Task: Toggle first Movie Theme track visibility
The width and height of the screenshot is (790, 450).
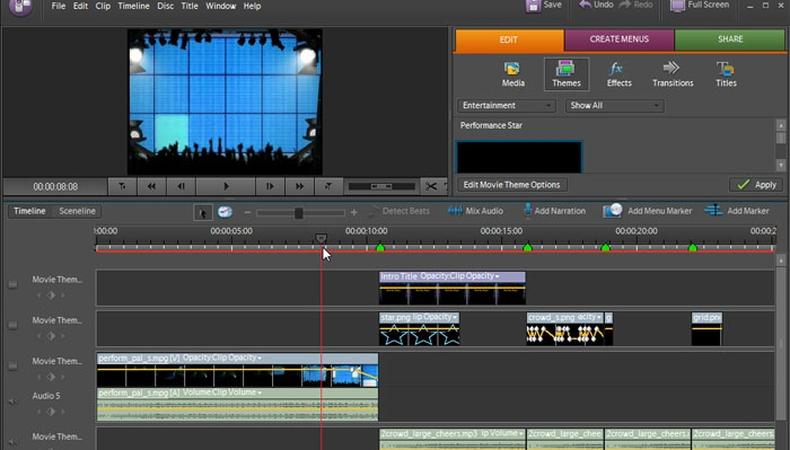Action: click(13, 285)
